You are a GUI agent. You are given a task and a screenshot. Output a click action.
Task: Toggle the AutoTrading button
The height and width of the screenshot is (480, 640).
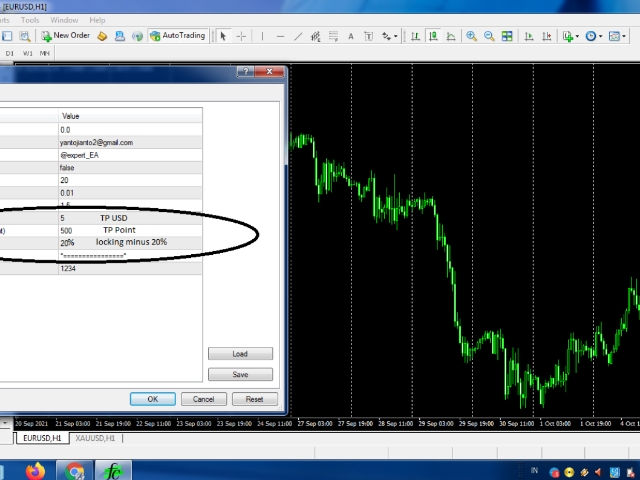(178, 36)
